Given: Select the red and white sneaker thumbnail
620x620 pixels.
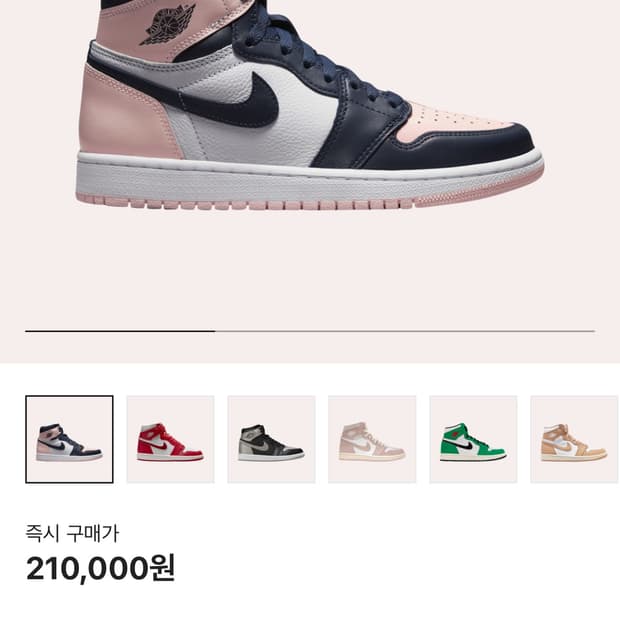Looking at the screenshot, I should click(x=170, y=439).
